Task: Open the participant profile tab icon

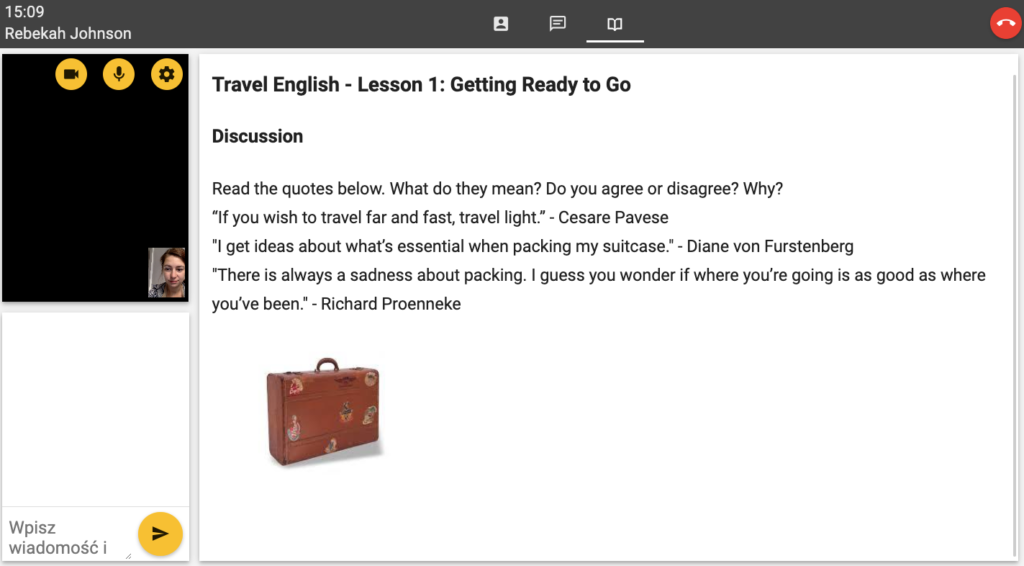Action: click(501, 23)
